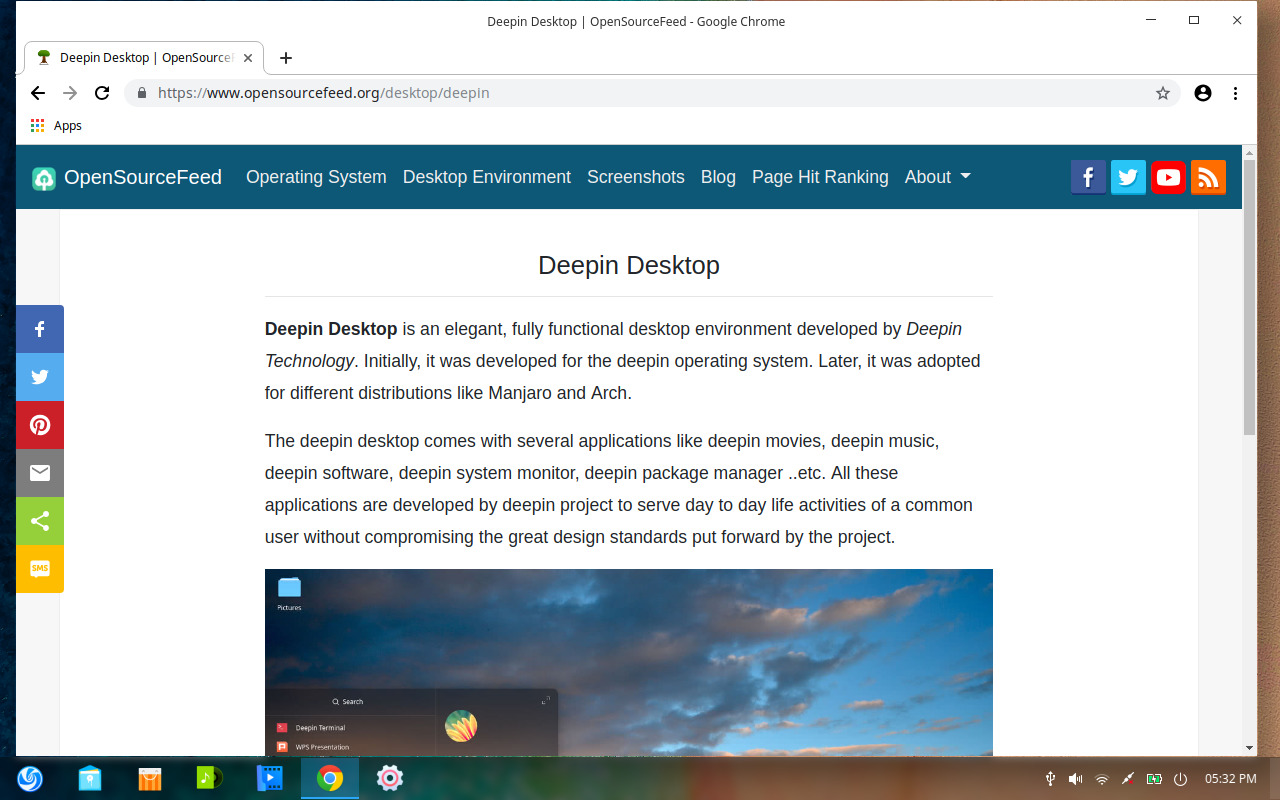The width and height of the screenshot is (1280, 800).
Task: Share the page via the Pinterest sidebar button
Action: pos(40,425)
